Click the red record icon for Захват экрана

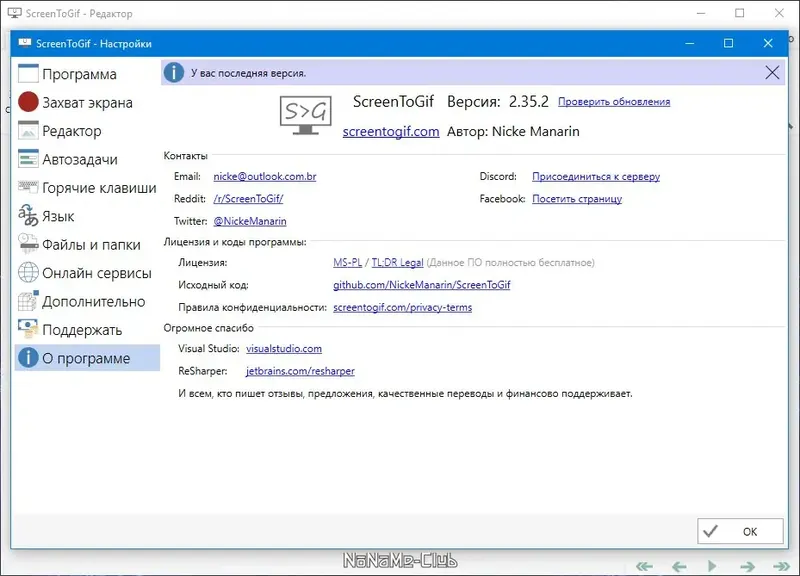point(28,102)
